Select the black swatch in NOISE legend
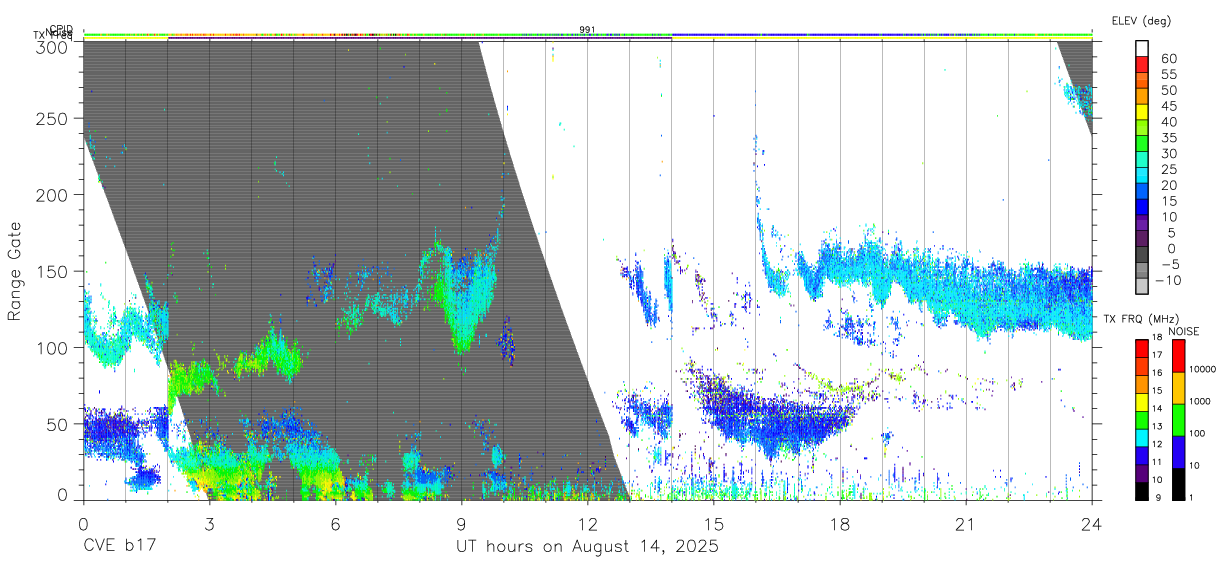Viewport: 1228px width, 567px height. tap(1178, 483)
